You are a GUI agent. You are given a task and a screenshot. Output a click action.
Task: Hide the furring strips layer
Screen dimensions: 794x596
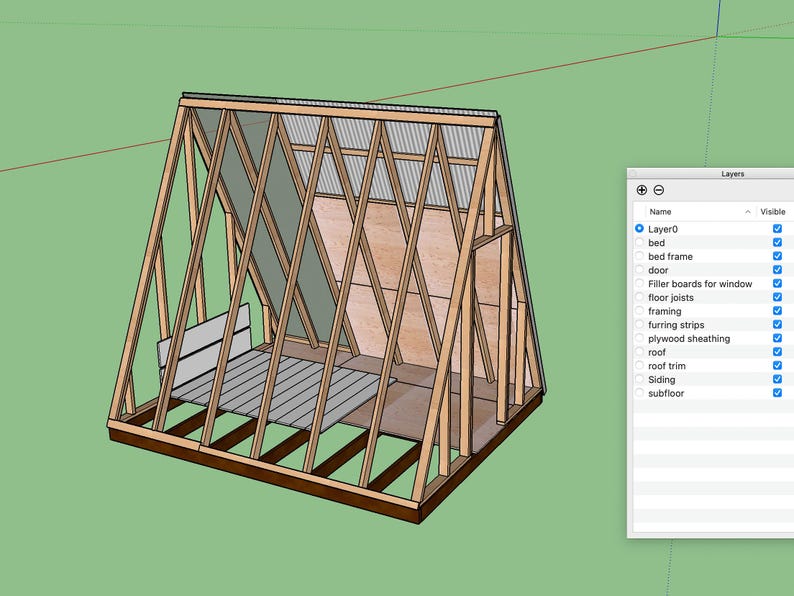tap(777, 324)
